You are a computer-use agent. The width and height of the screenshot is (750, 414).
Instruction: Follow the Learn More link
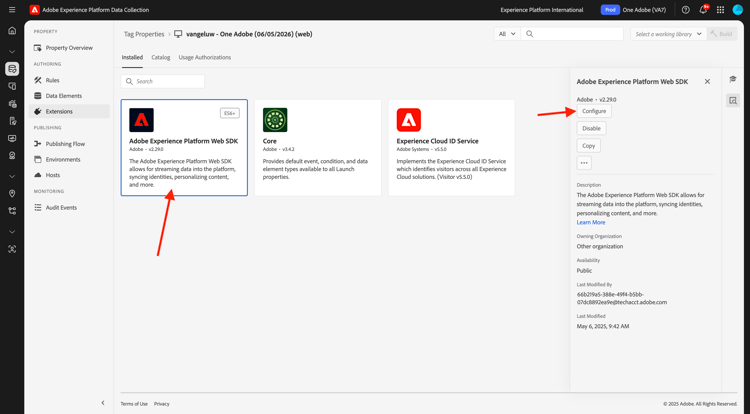[x=591, y=222]
